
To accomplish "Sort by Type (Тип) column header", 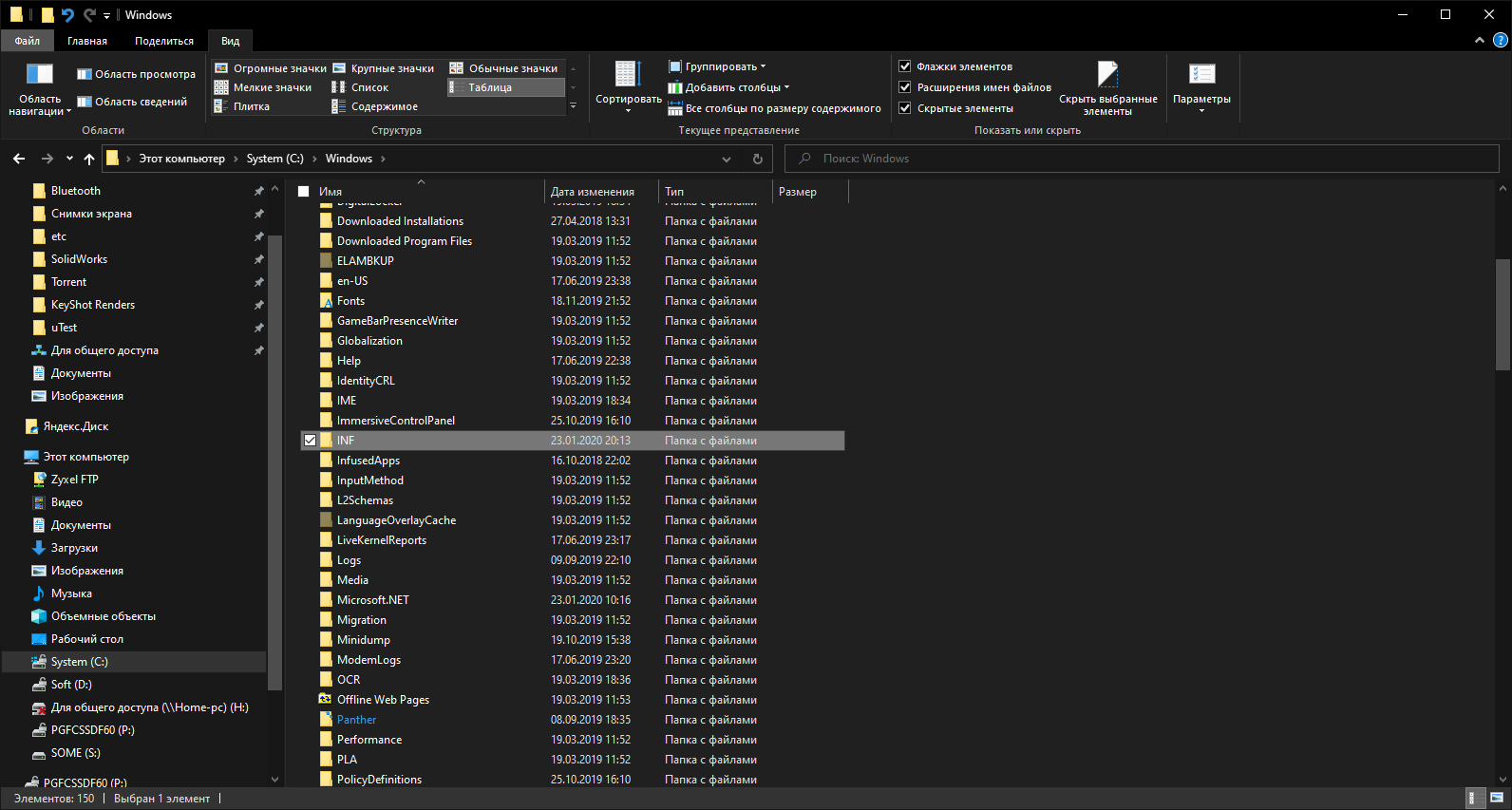I will click(715, 192).
